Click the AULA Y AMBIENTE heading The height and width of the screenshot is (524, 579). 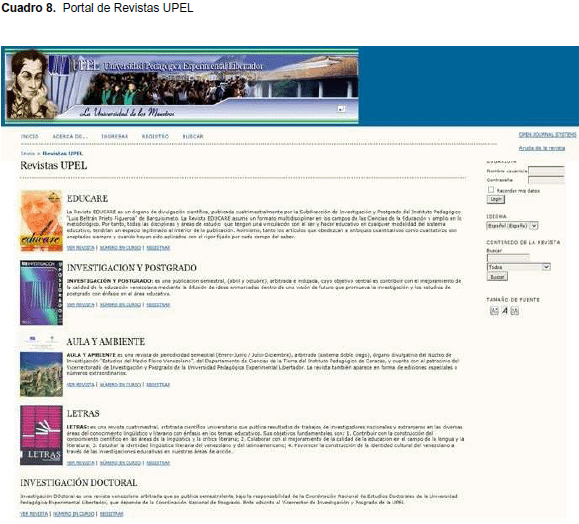pos(106,342)
